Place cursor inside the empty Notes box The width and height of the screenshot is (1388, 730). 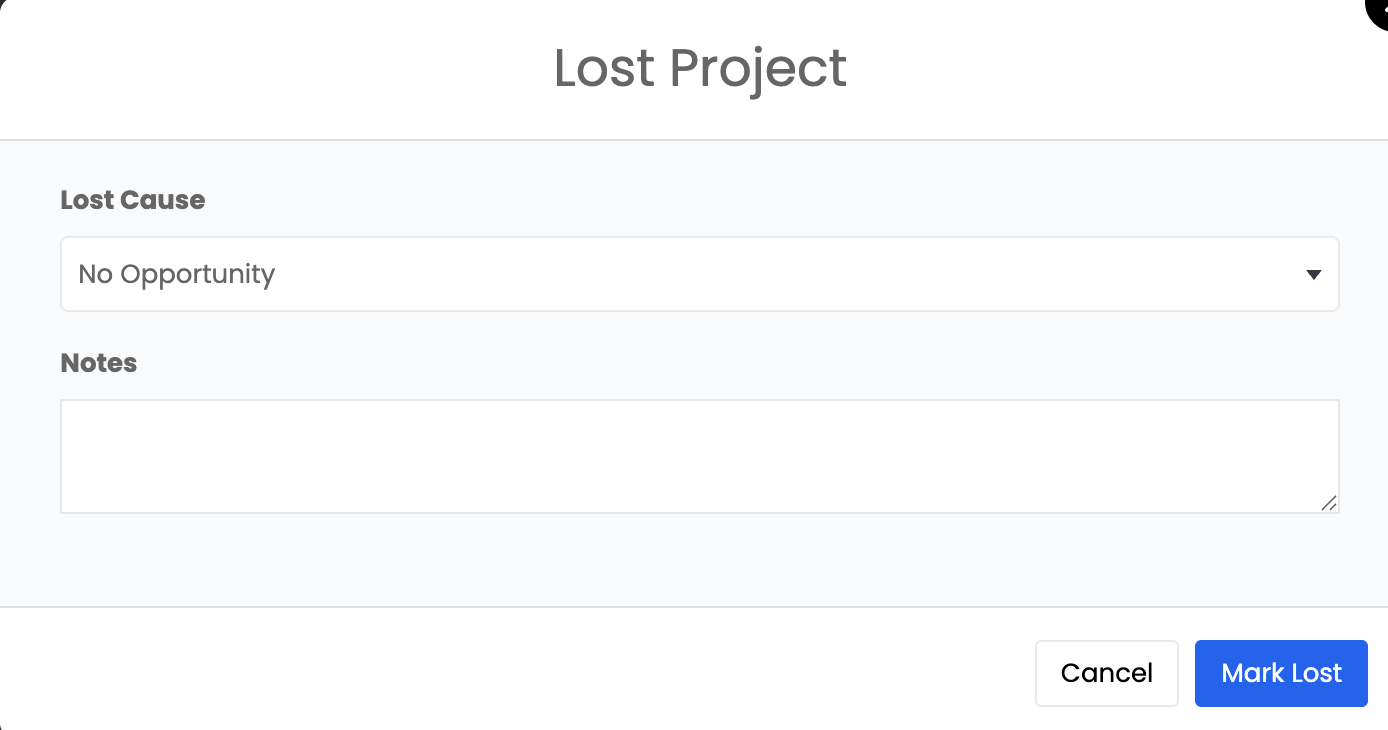(699, 456)
